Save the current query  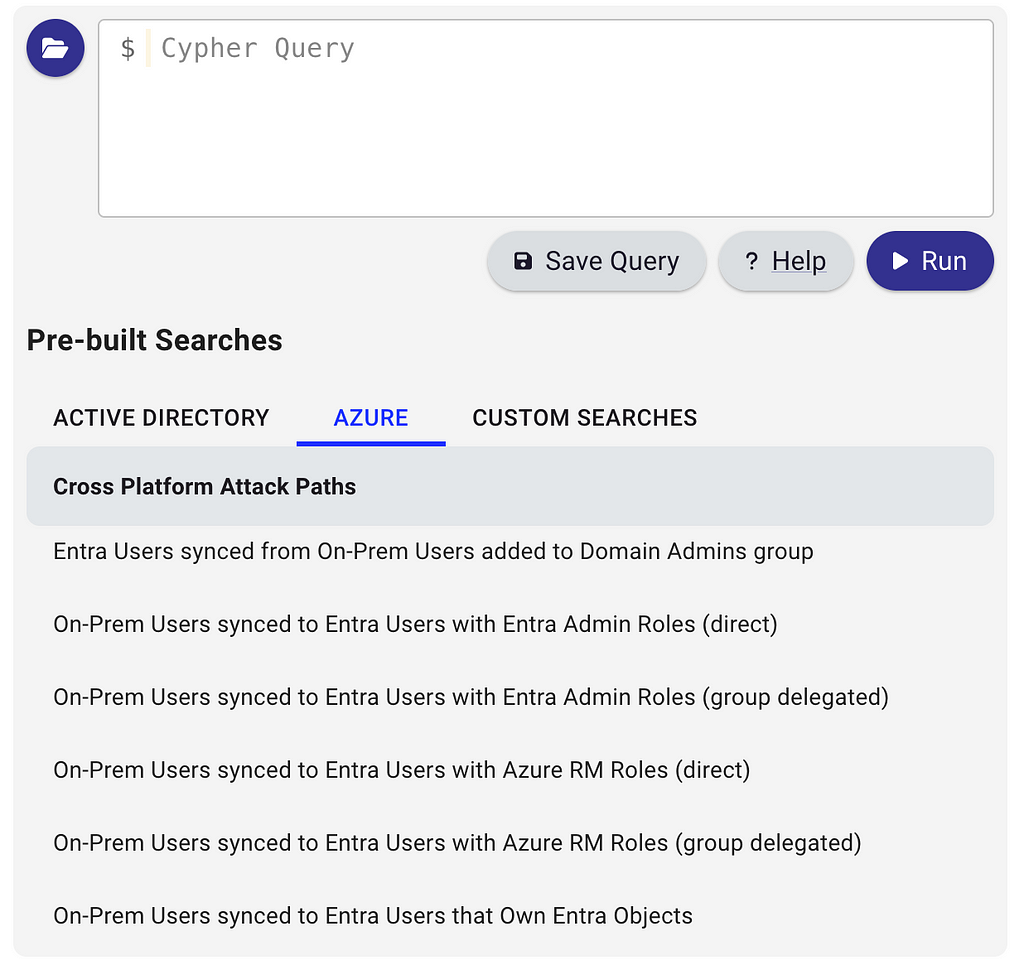(x=596, y=261)
